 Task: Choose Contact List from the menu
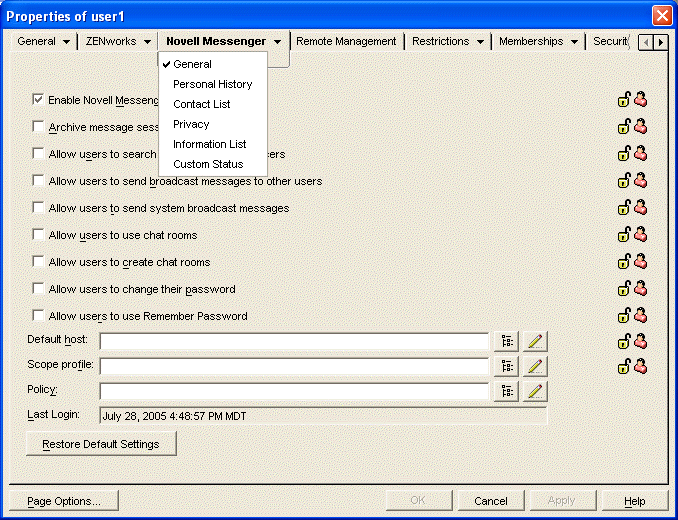pos(213,104)
